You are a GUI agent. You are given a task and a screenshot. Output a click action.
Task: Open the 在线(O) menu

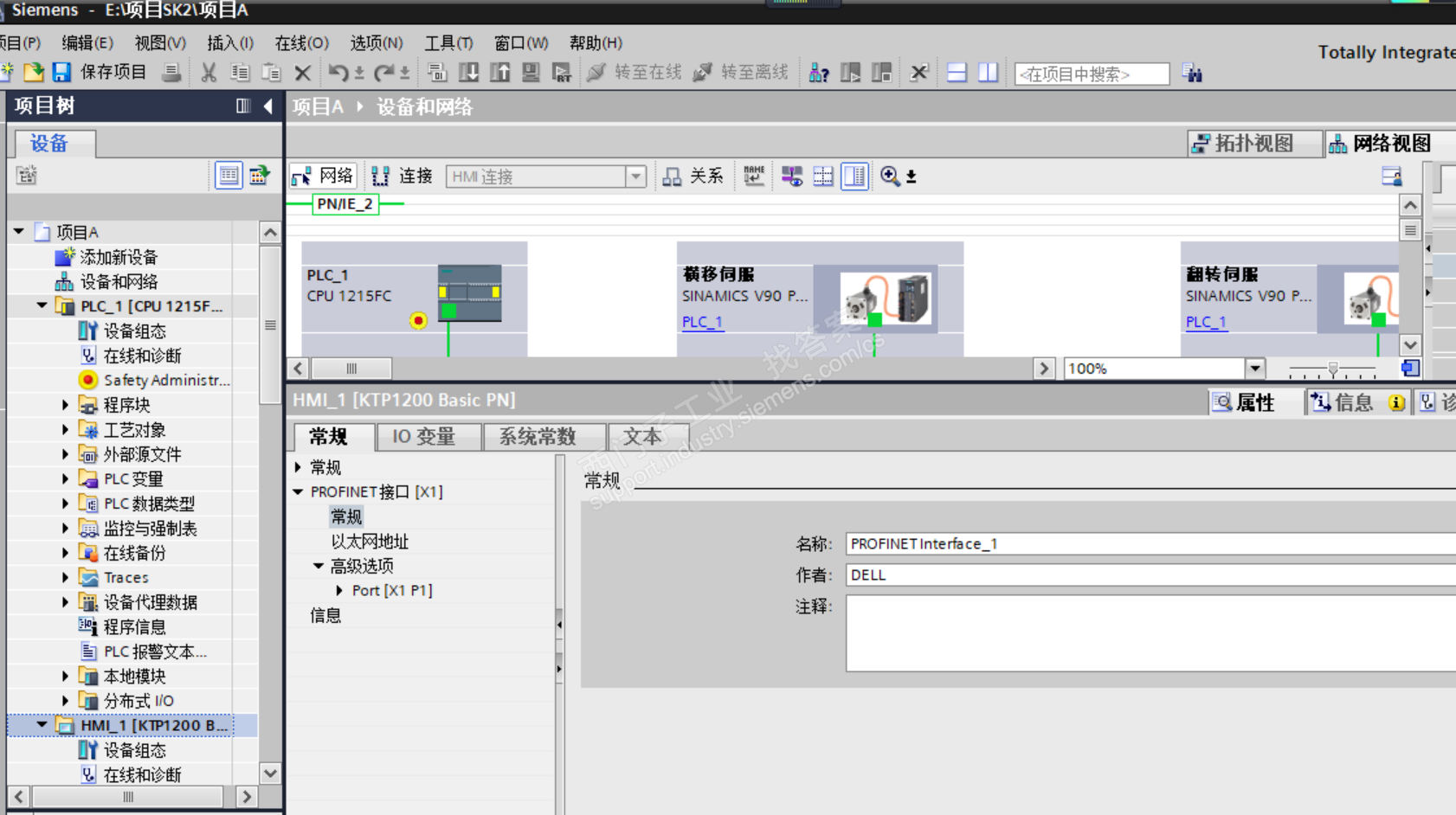tap(301, 43)
